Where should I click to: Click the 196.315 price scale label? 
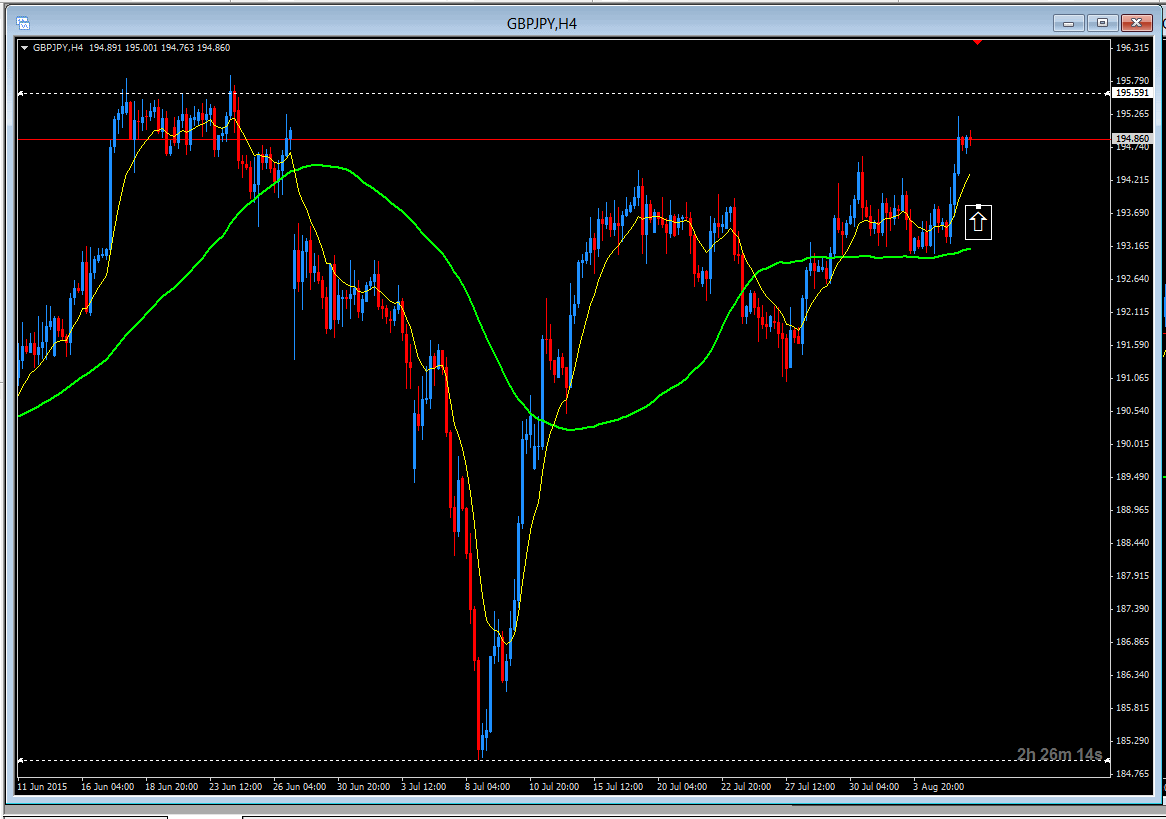pyautogui.click(x=1132, y=48)
